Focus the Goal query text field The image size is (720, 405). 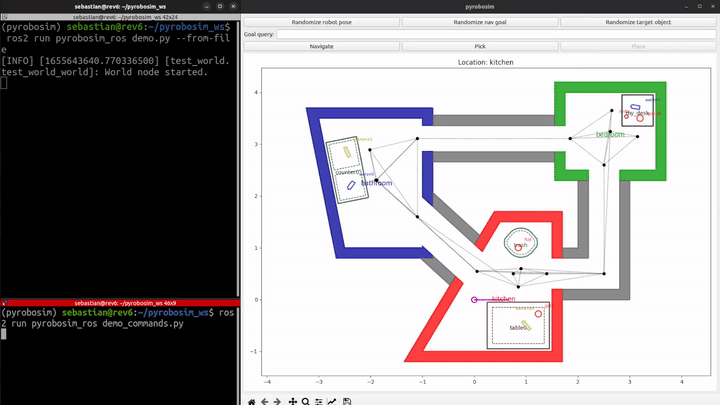click(x=496, y=34)
